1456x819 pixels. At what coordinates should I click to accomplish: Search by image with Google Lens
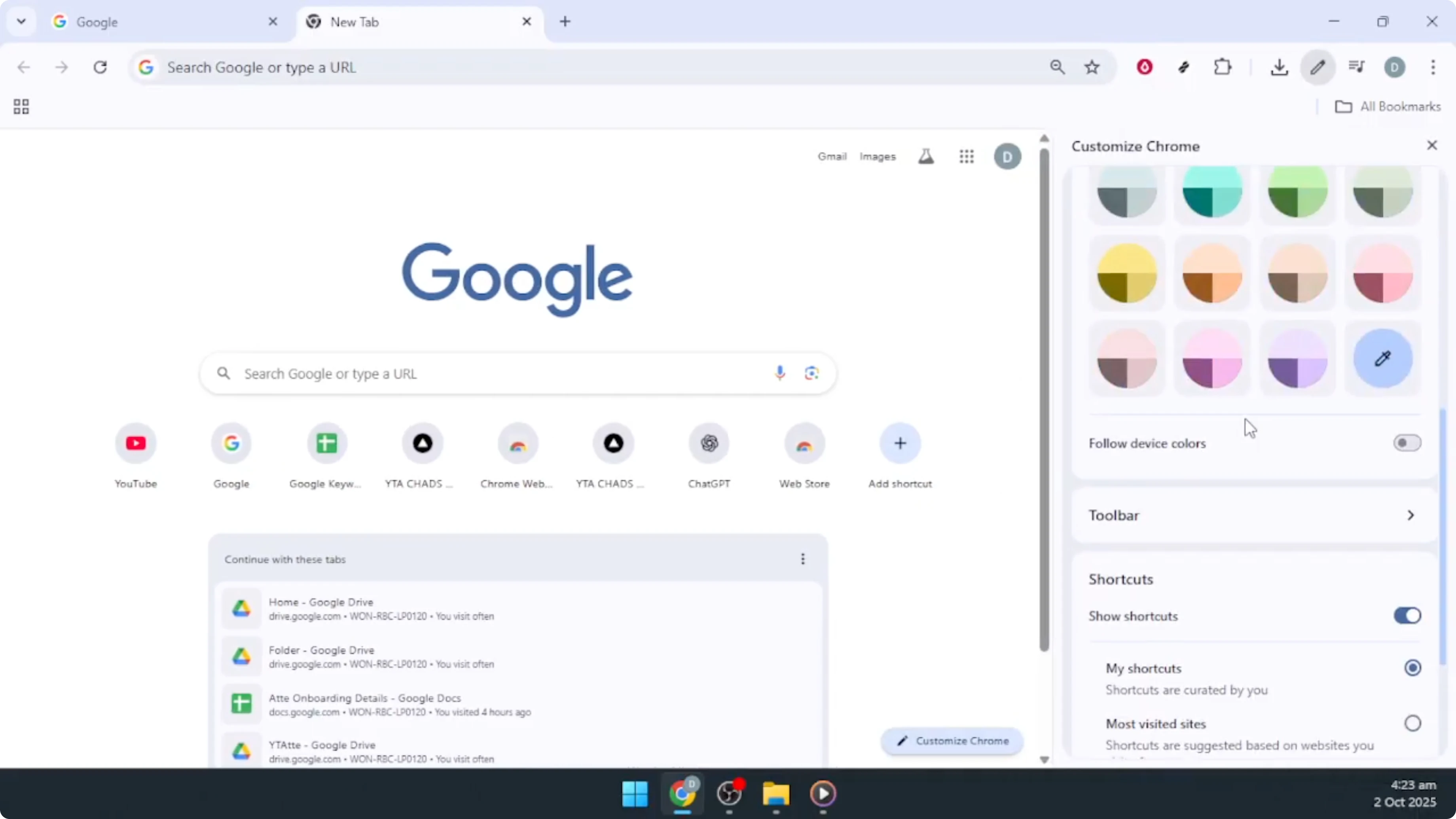(811, 373)
